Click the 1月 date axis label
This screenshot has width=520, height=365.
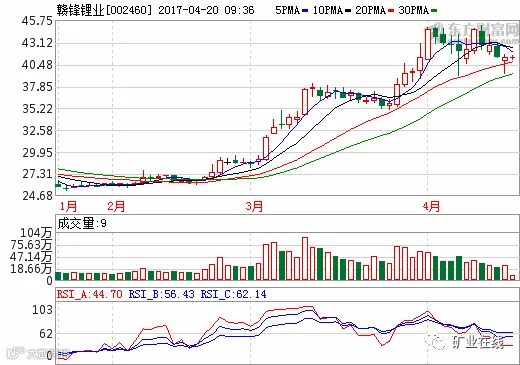tap(68, 206)
